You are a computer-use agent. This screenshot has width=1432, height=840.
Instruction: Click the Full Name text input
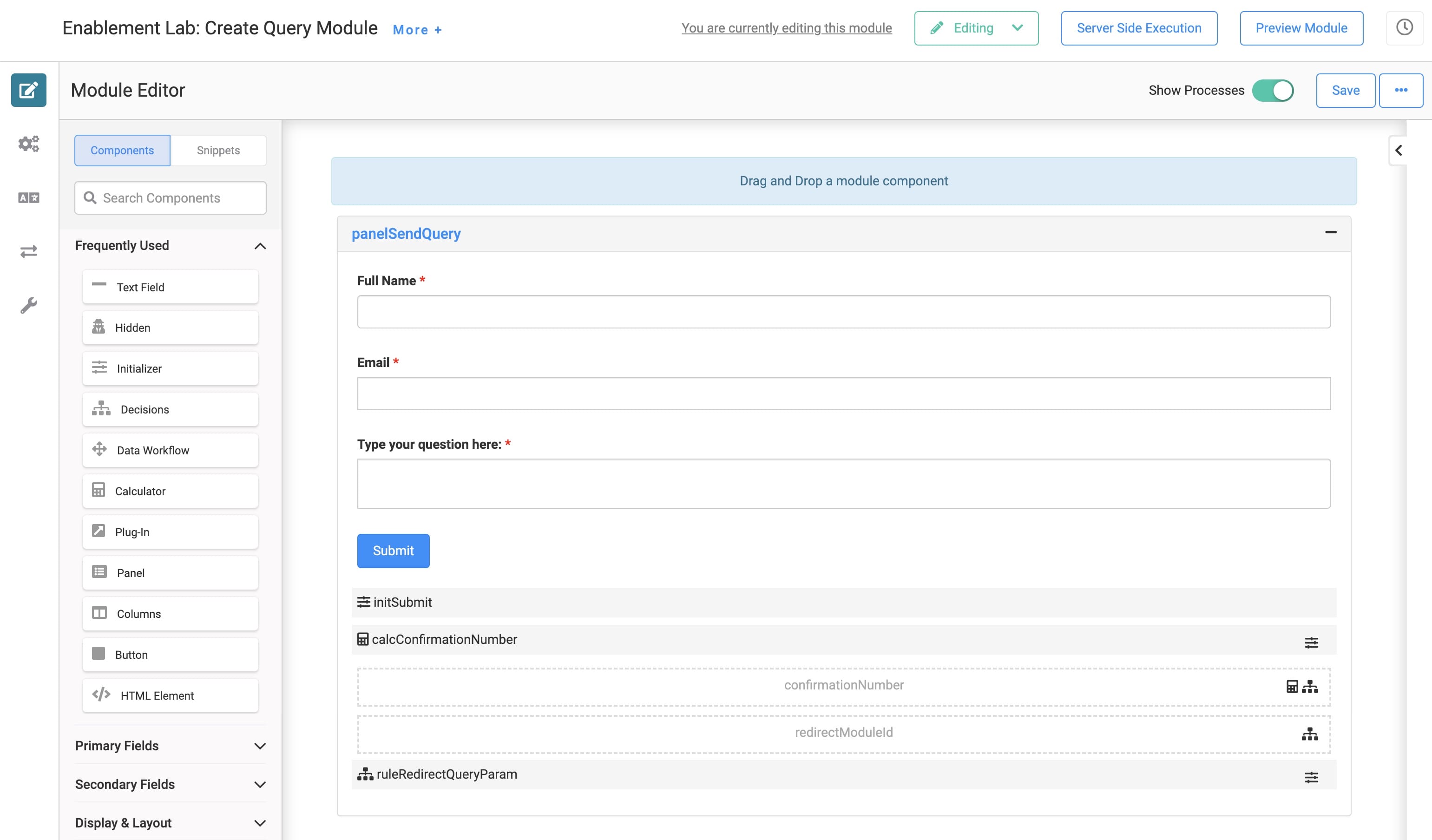tap(844, 311)
